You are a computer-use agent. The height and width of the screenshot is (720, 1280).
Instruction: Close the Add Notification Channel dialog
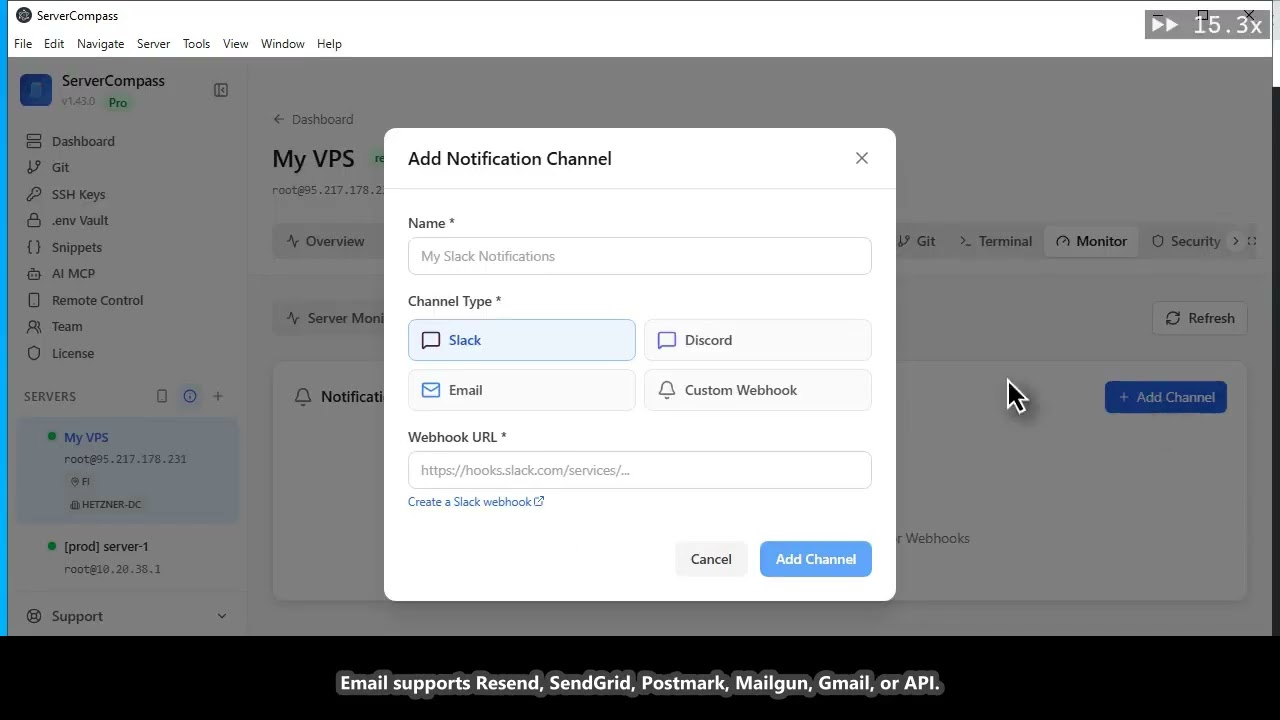tap(862, 158)
